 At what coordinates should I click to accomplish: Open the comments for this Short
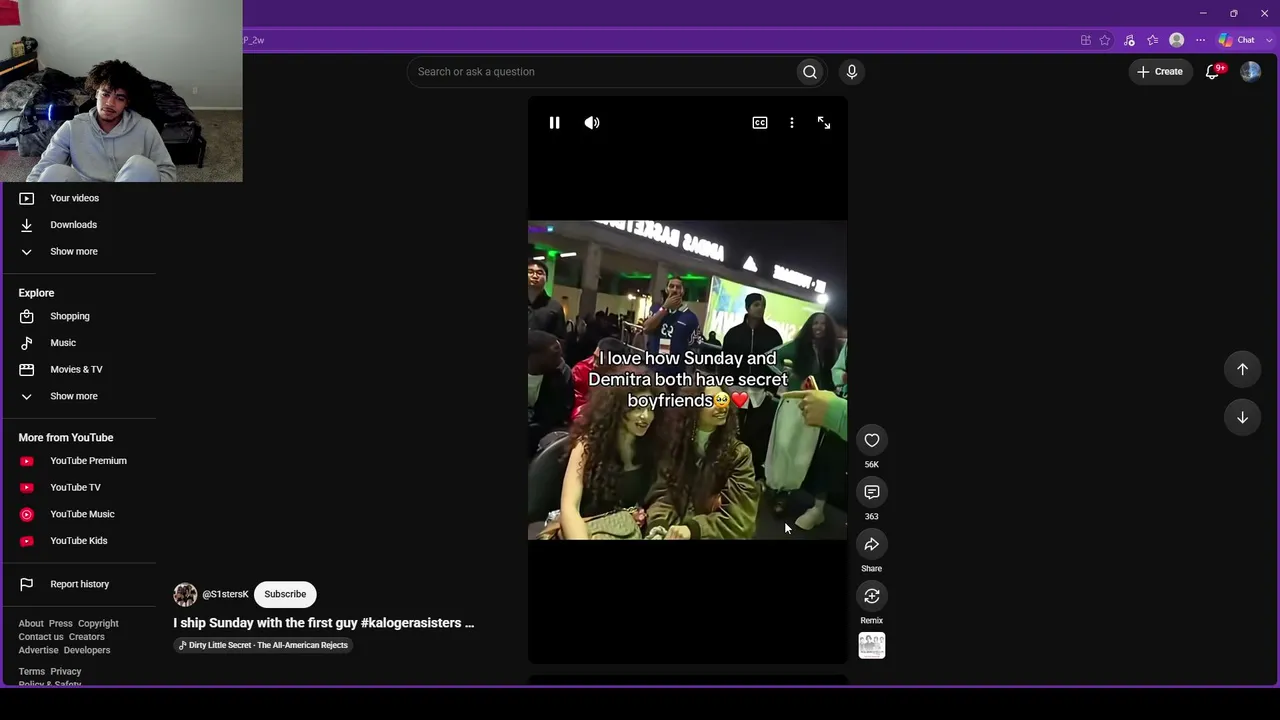872,492
